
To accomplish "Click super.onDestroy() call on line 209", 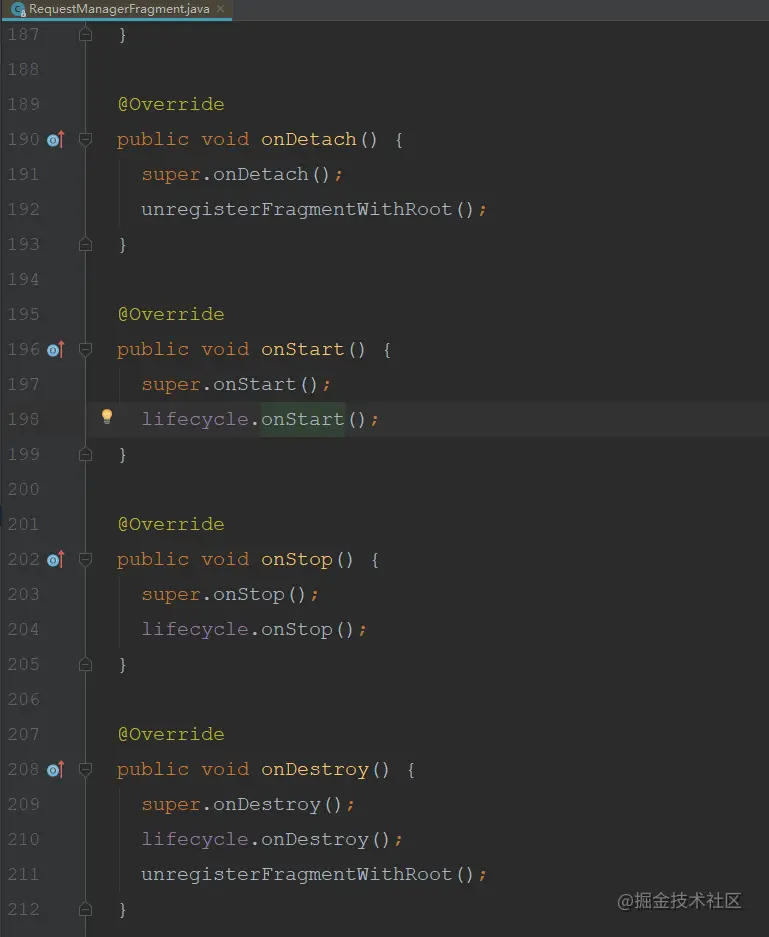I will (x=248, y=804).
